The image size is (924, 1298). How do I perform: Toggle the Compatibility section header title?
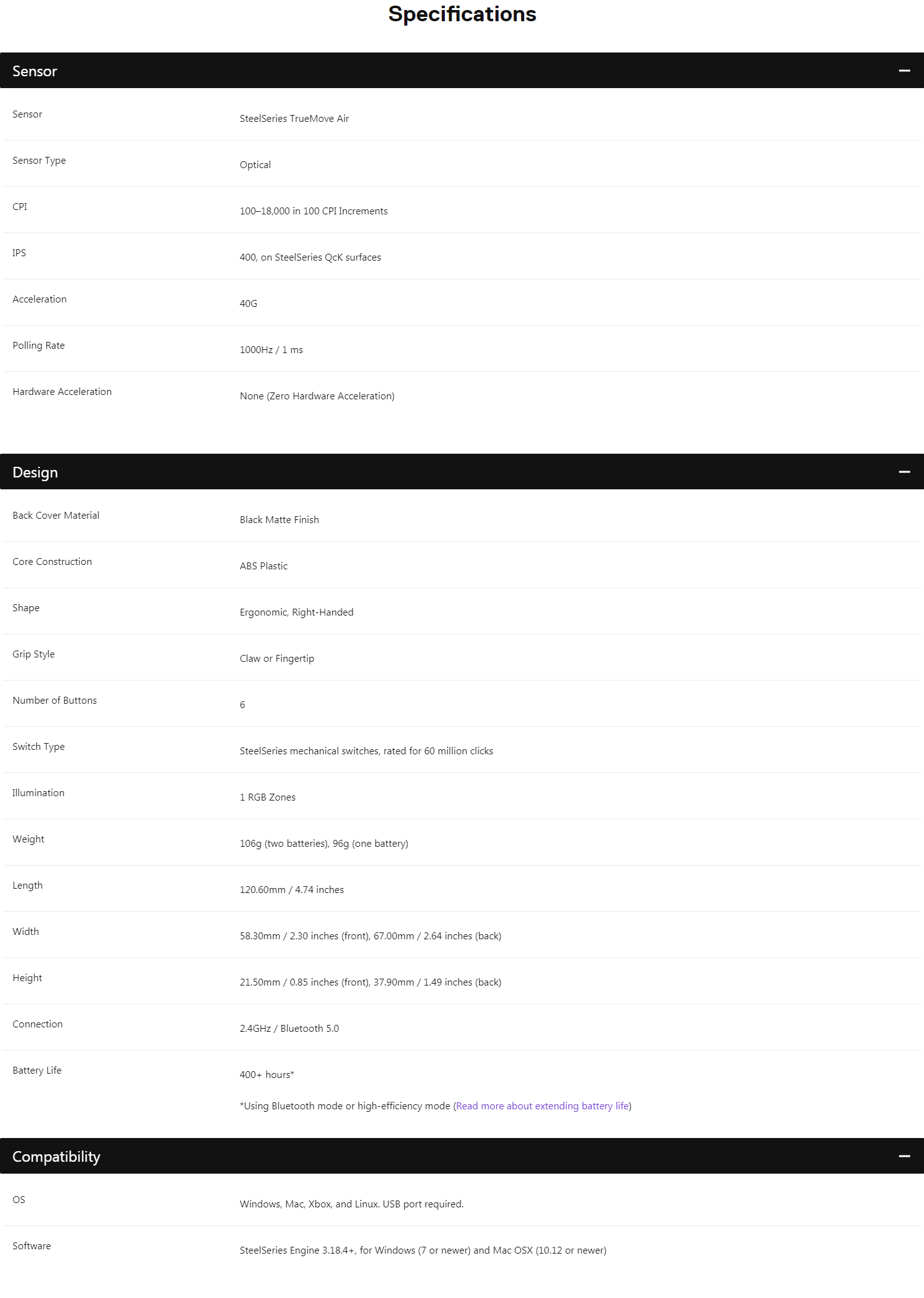[56, 1157]
